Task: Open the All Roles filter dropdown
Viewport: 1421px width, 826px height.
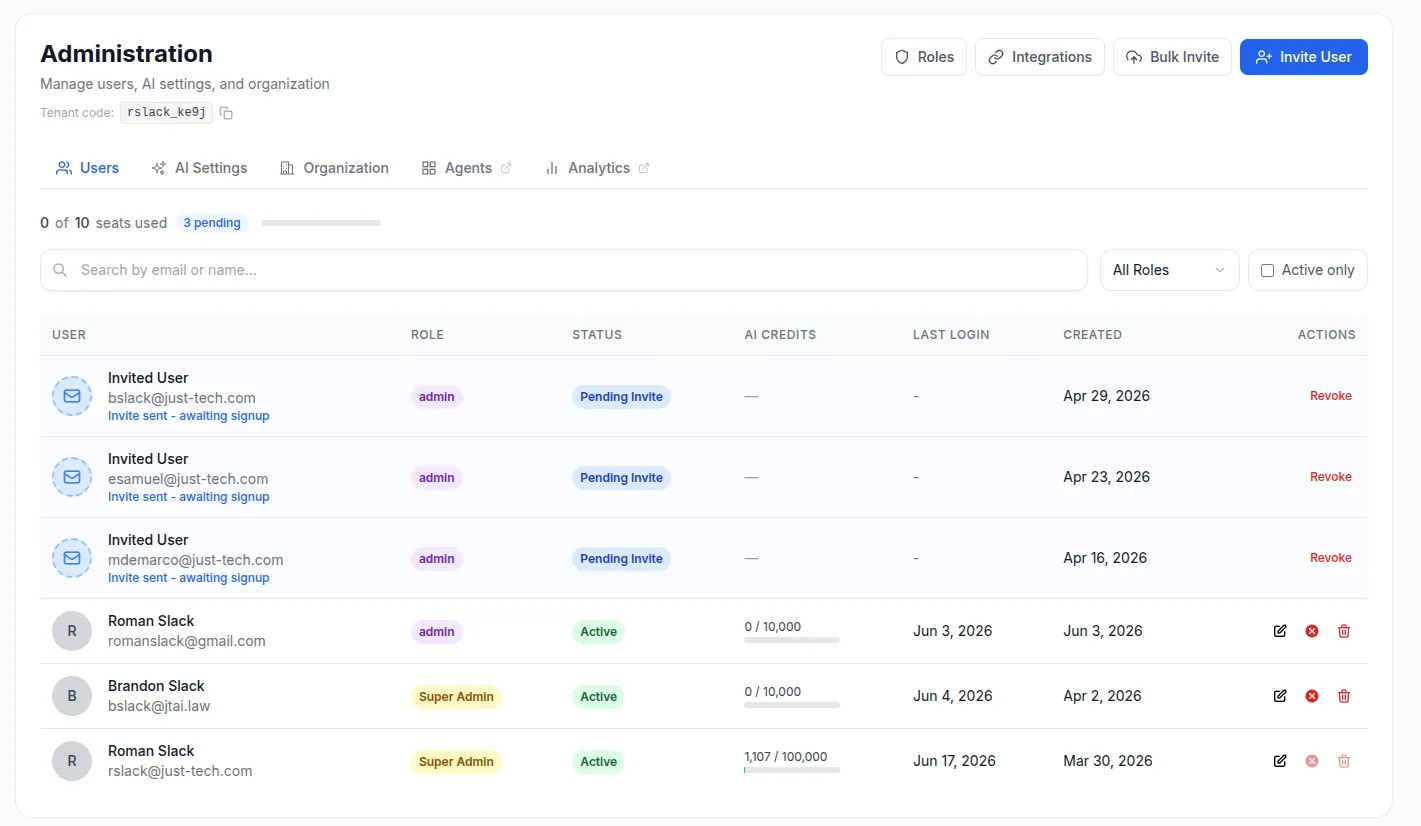Action: click(x=1169, y=270)
